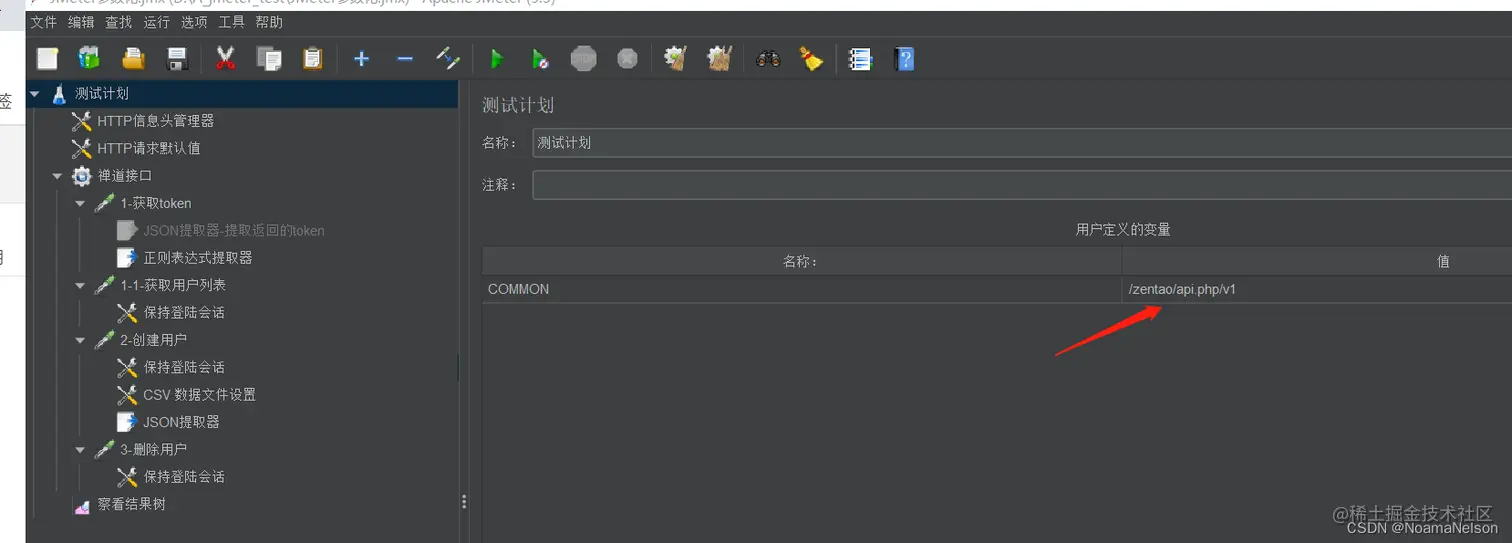Click the Cut scissors icon

coord(225,59)
